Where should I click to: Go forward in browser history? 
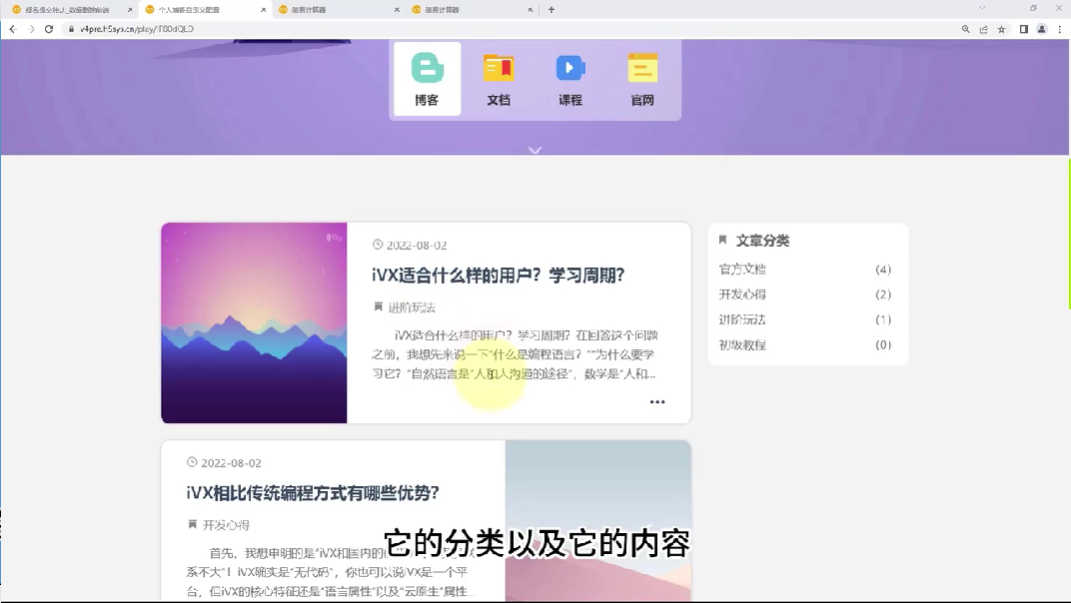31,29
